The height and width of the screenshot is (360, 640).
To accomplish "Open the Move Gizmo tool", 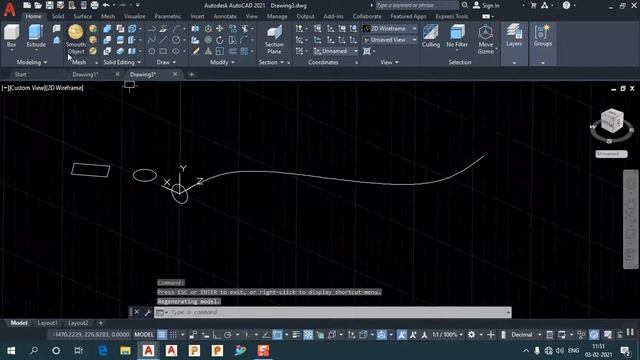I will (x=485, y=39).
